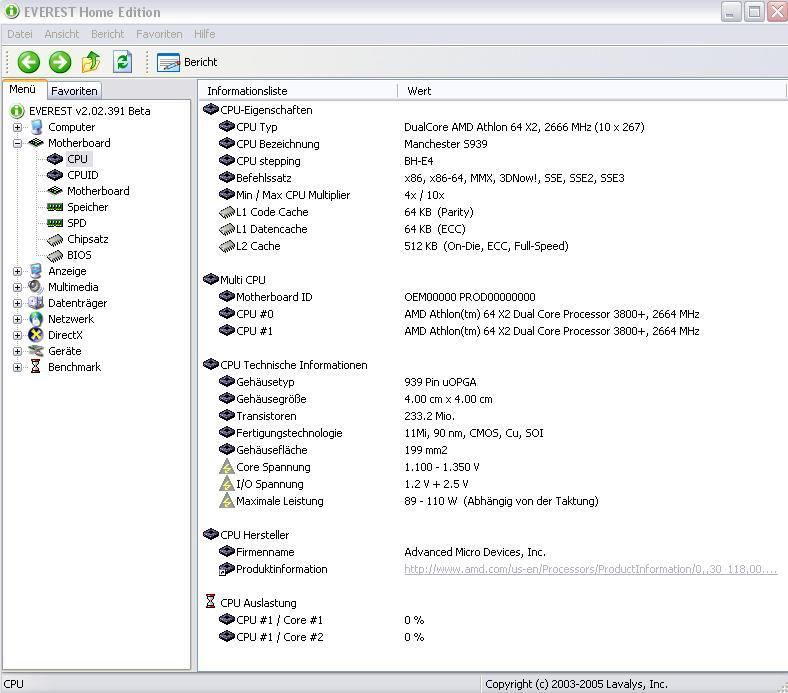The image size is (788, 693).
Task: Expand the Multimedia tree node
Action: [x=18, y=287]
